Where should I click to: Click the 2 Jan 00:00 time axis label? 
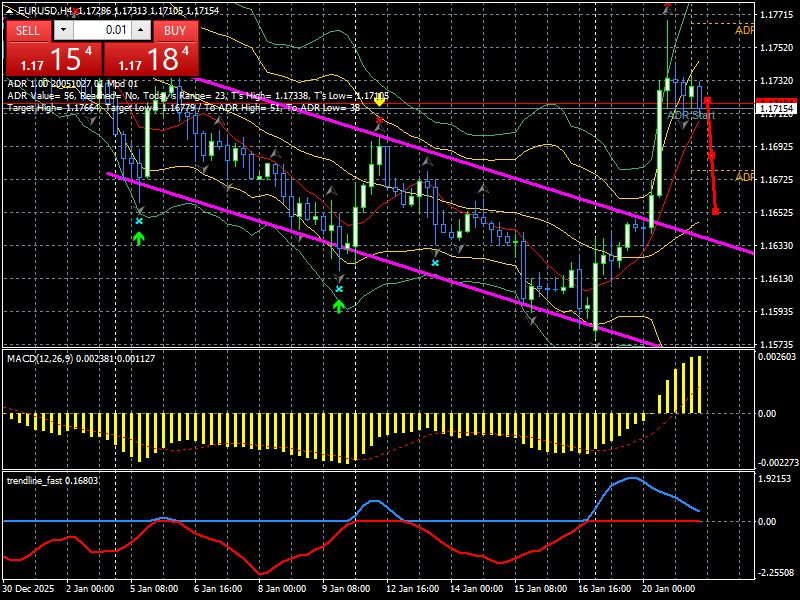pyautogui.click(x=90, y=588)
